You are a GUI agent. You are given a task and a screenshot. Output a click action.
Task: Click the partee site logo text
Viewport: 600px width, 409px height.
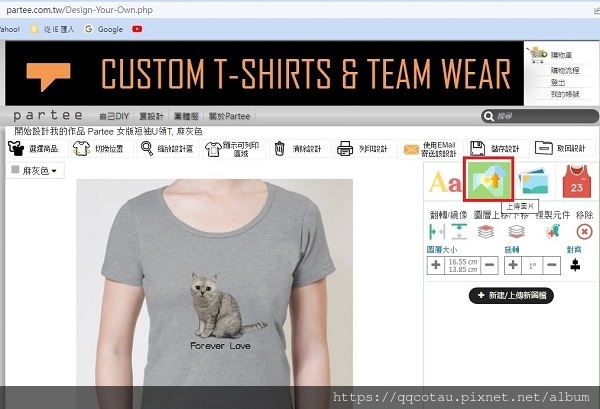coord(48,115)
